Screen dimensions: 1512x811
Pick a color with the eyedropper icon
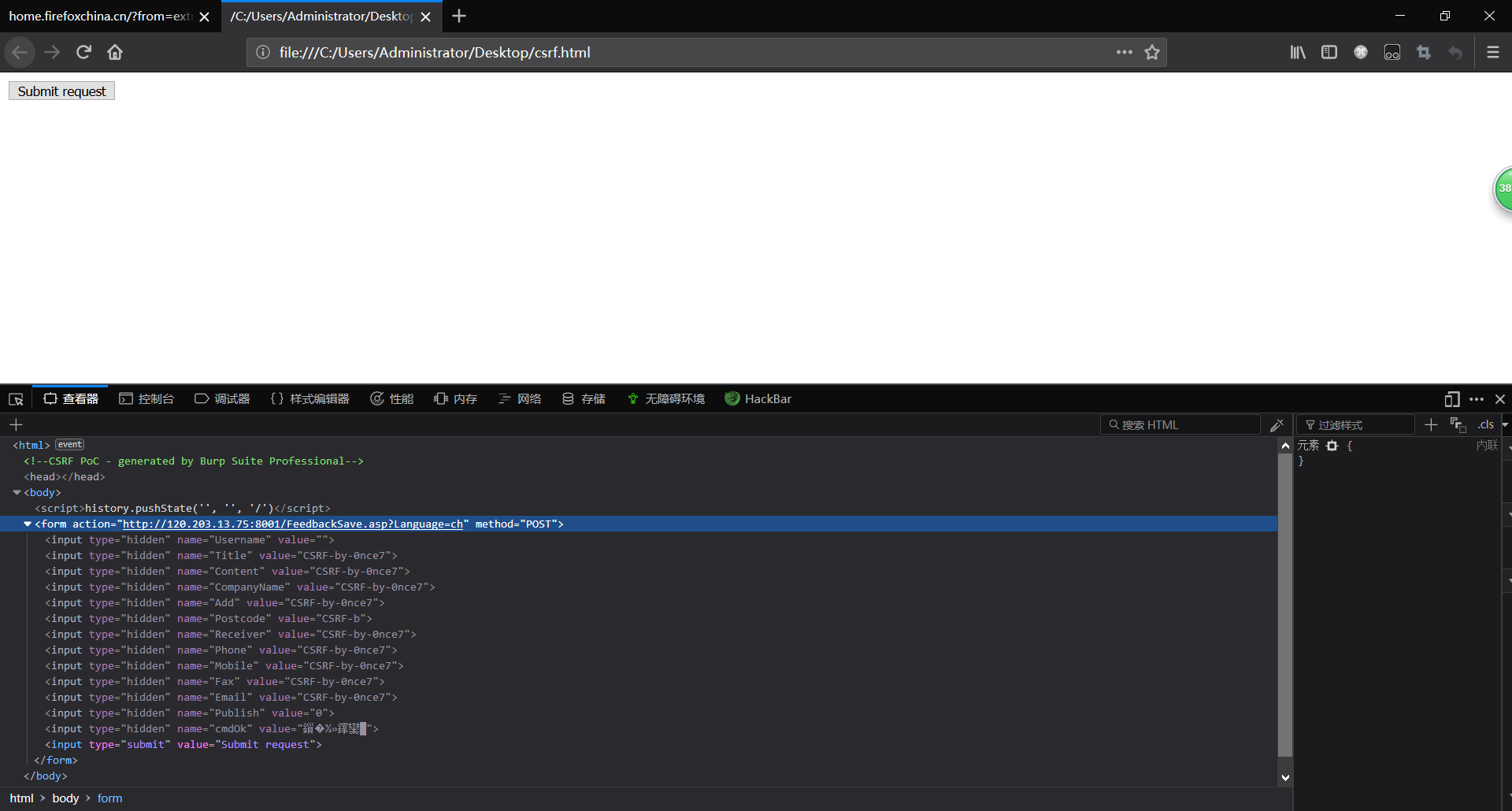point(1277,425)
